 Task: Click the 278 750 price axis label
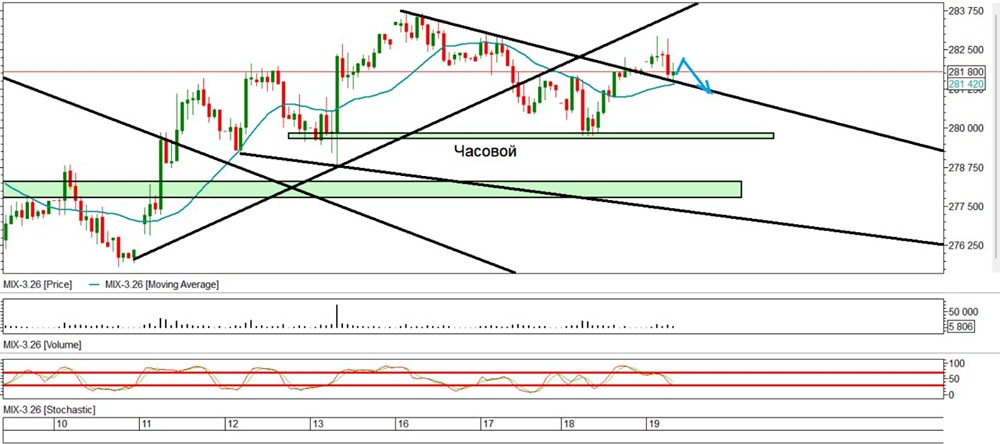(x=966, y=167)
